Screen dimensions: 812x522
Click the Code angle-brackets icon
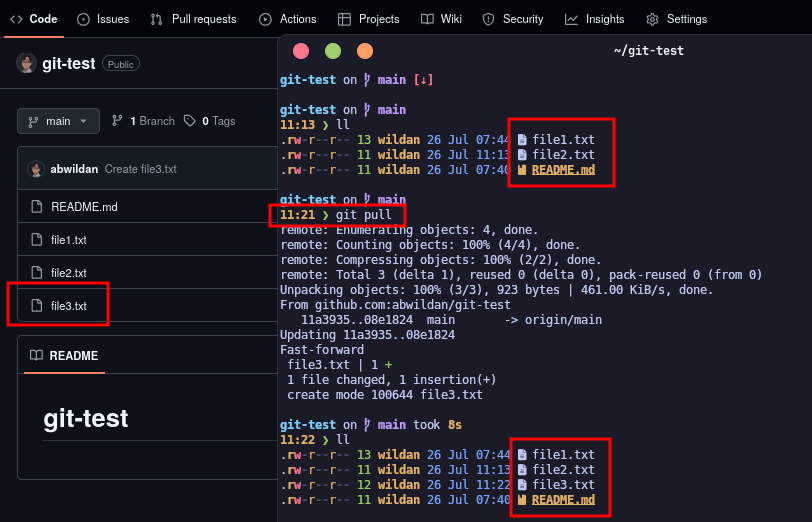16,19
